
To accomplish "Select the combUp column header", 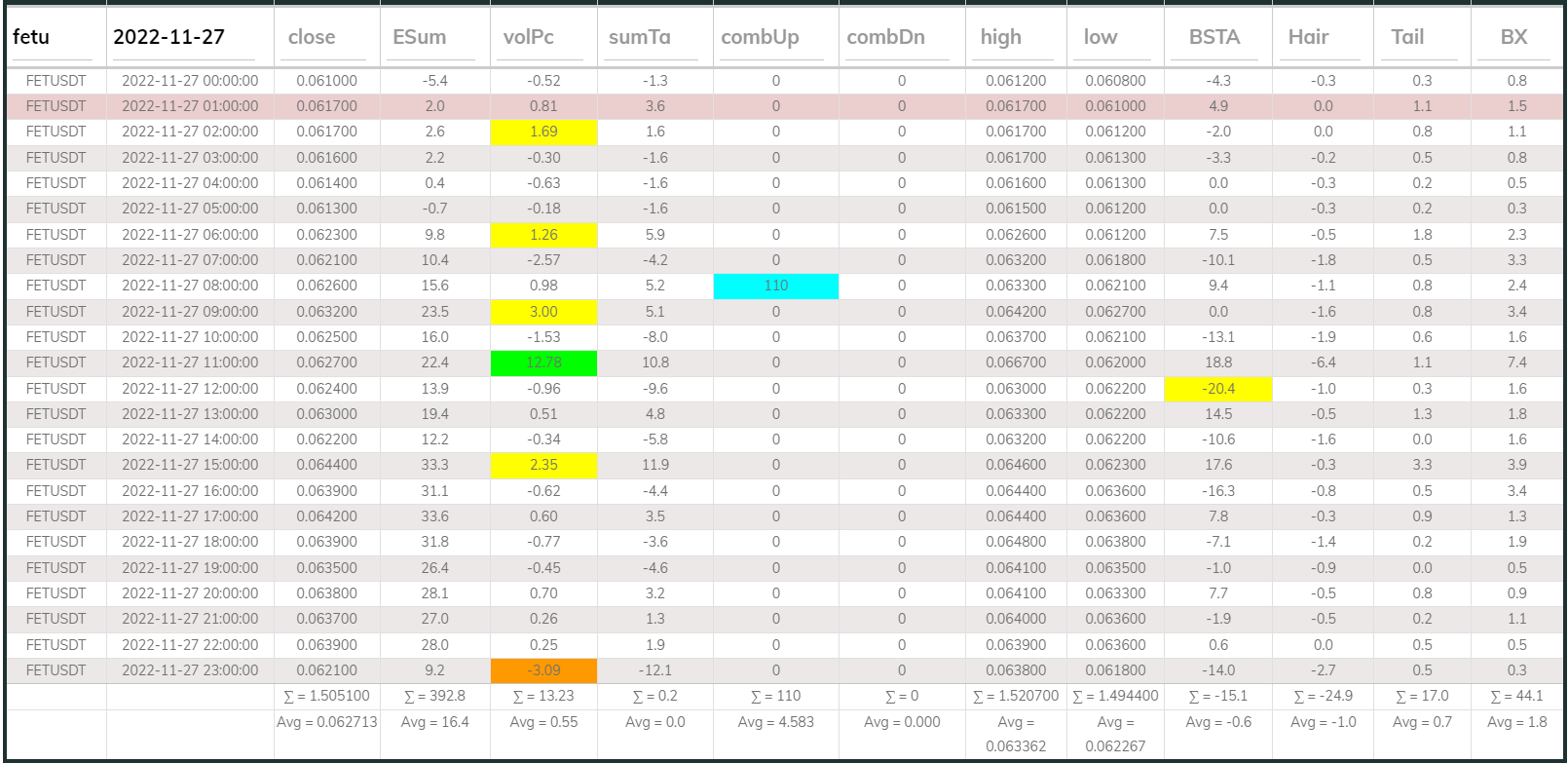I will tap(761, 37).
